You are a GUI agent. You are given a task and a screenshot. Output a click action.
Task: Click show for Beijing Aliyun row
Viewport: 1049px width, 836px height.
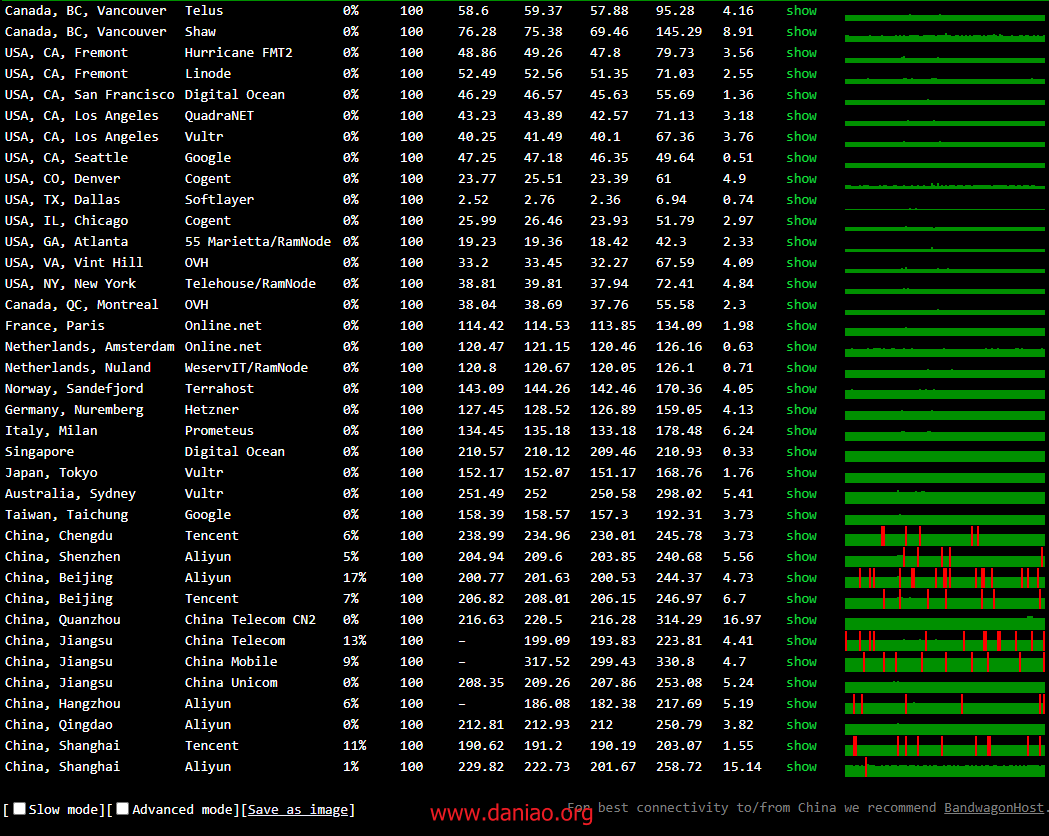[x=801, y=577]
